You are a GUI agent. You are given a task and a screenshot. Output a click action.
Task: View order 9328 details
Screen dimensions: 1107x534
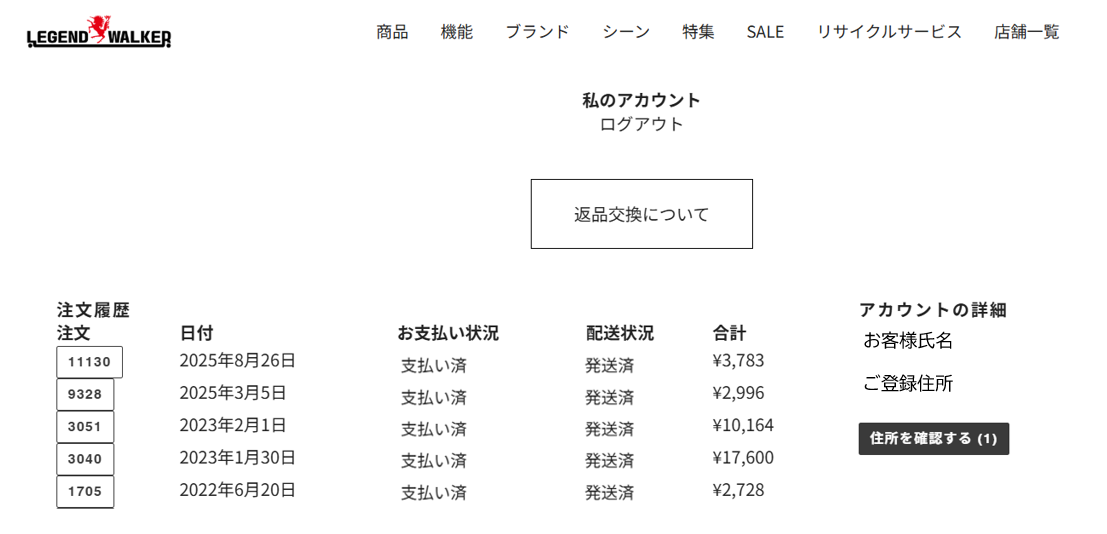85,394
